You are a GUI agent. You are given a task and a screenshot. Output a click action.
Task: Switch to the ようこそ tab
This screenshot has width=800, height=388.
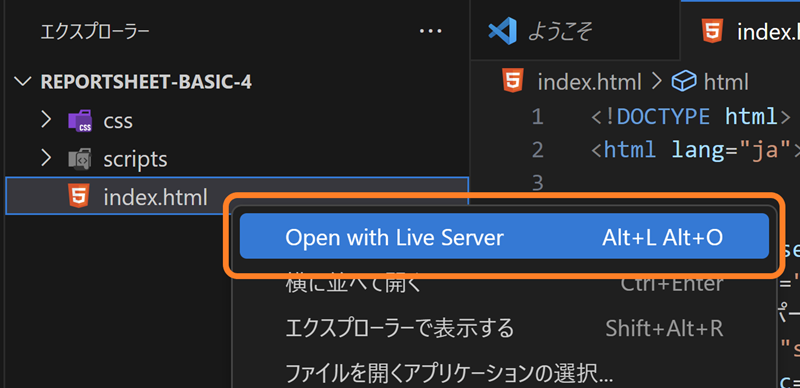tap(575, 31)
